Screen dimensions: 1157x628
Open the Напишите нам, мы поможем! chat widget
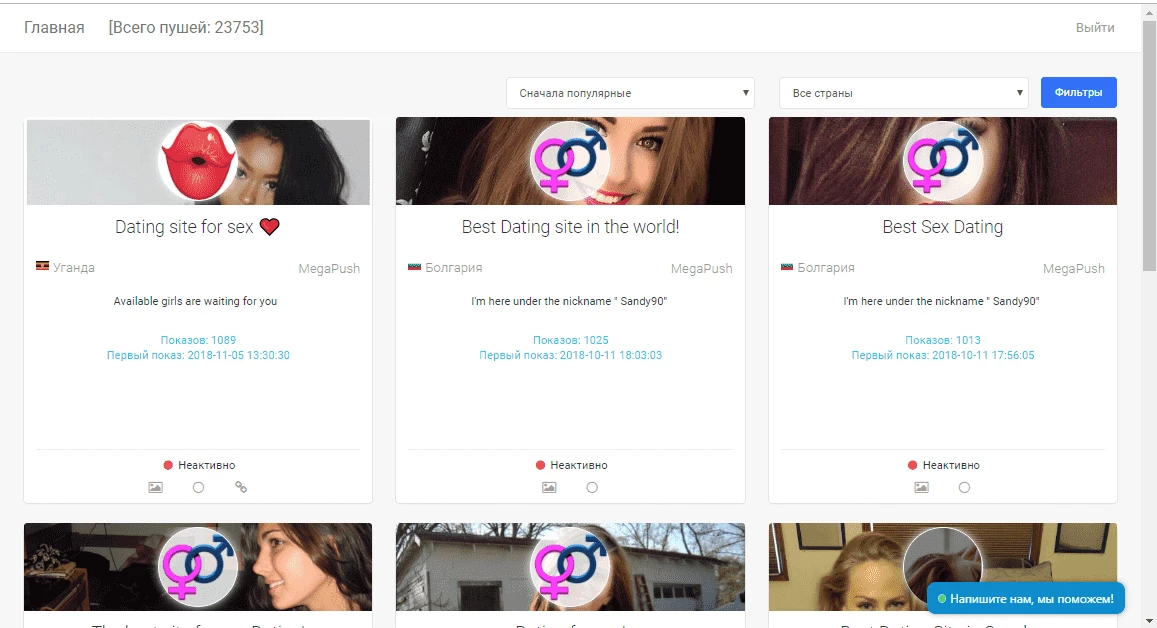(1026, 598)
